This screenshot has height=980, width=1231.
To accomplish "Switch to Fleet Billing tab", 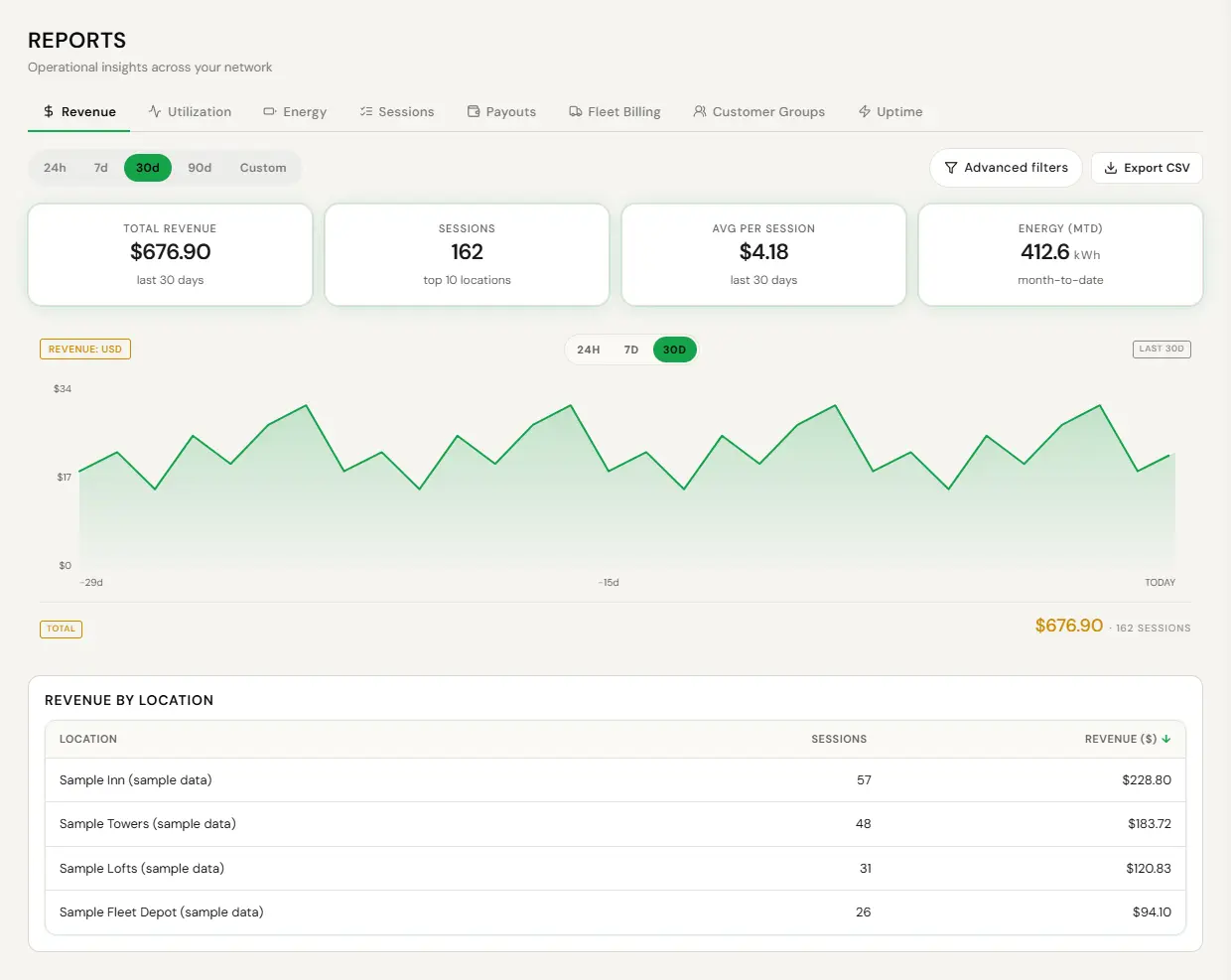I will tap(615, 112).
